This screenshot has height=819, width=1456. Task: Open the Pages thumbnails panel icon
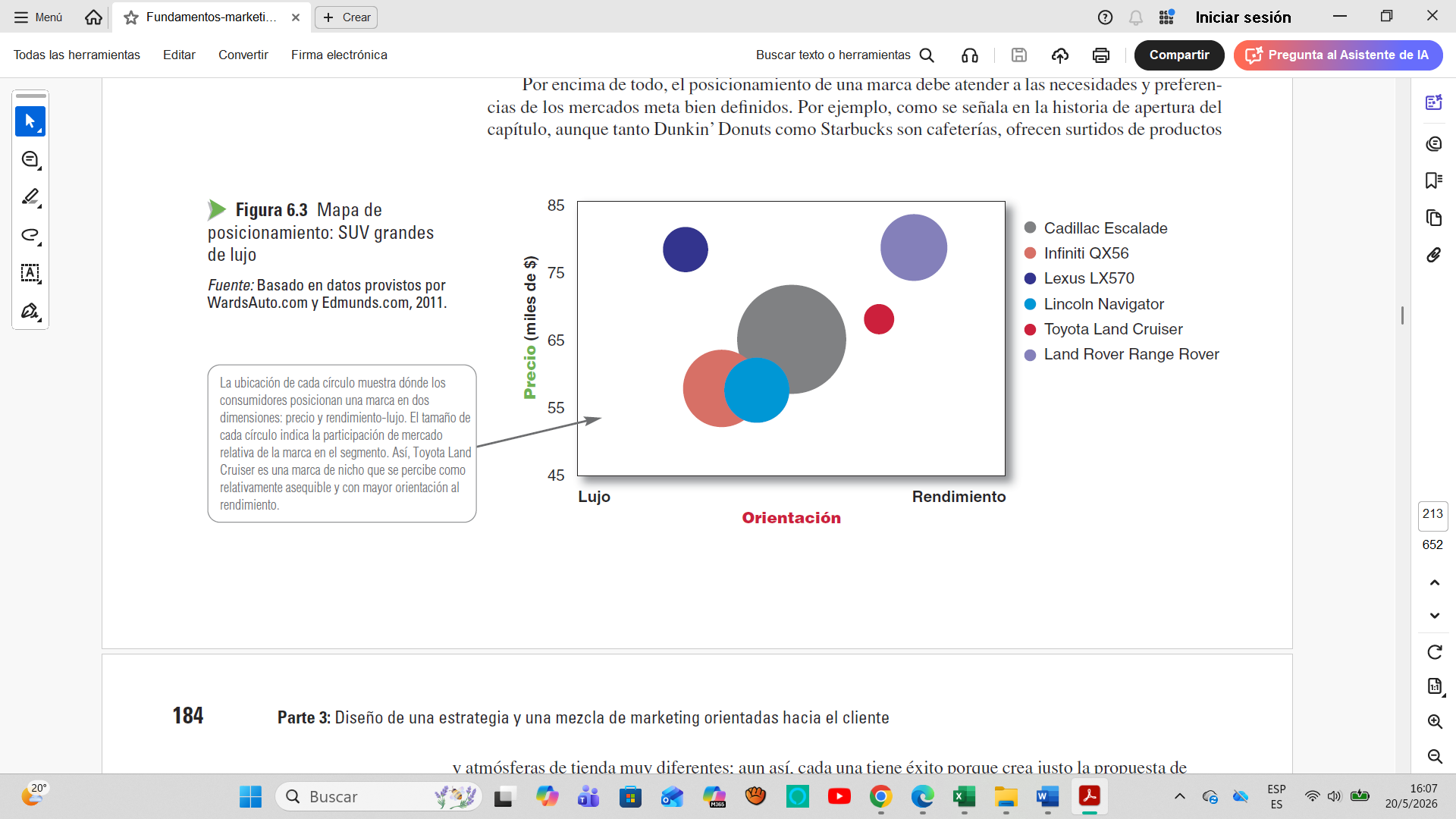coord(1433,218)
